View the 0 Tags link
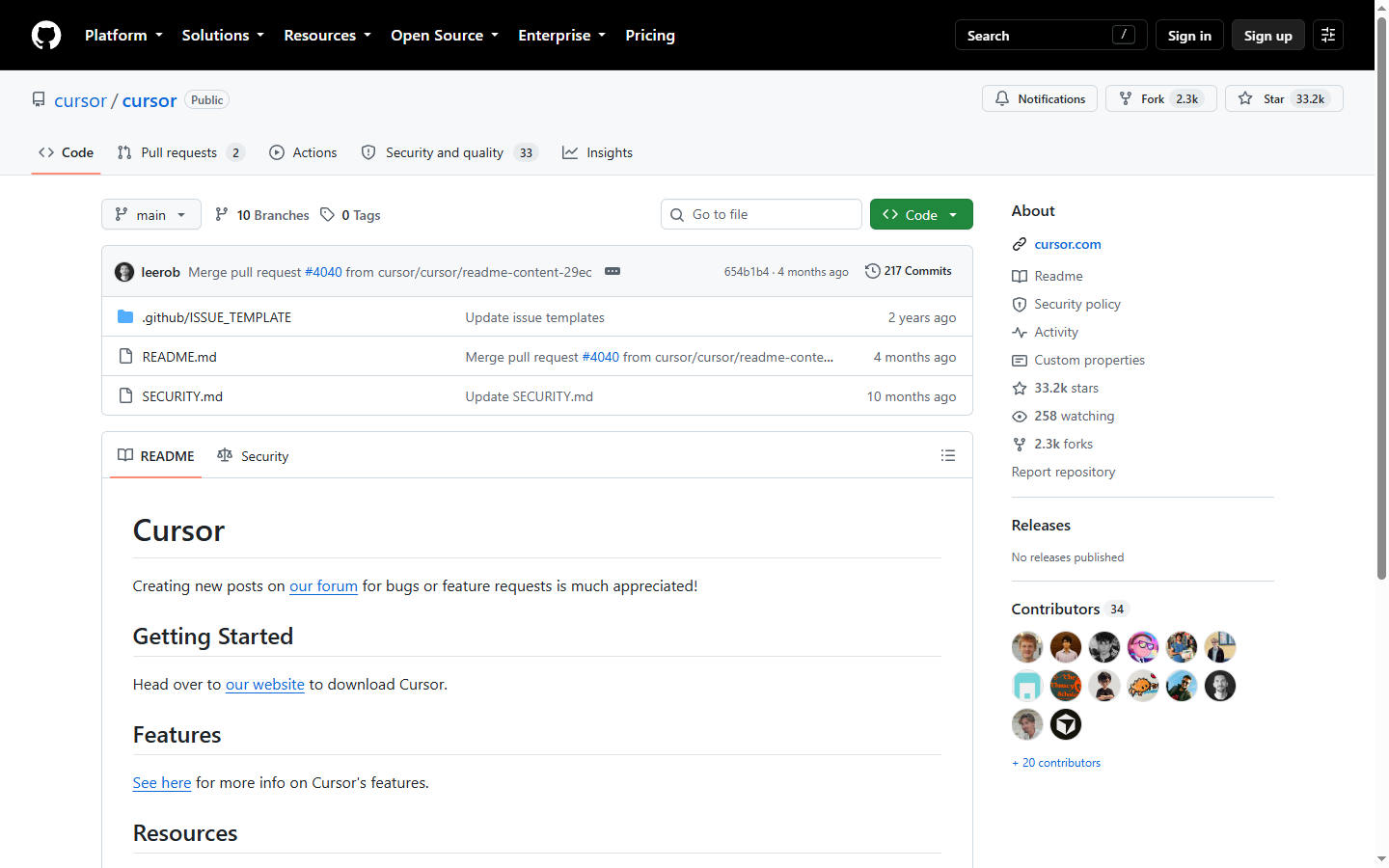The height and width of the screenshot is (868, 1389). 351,215
